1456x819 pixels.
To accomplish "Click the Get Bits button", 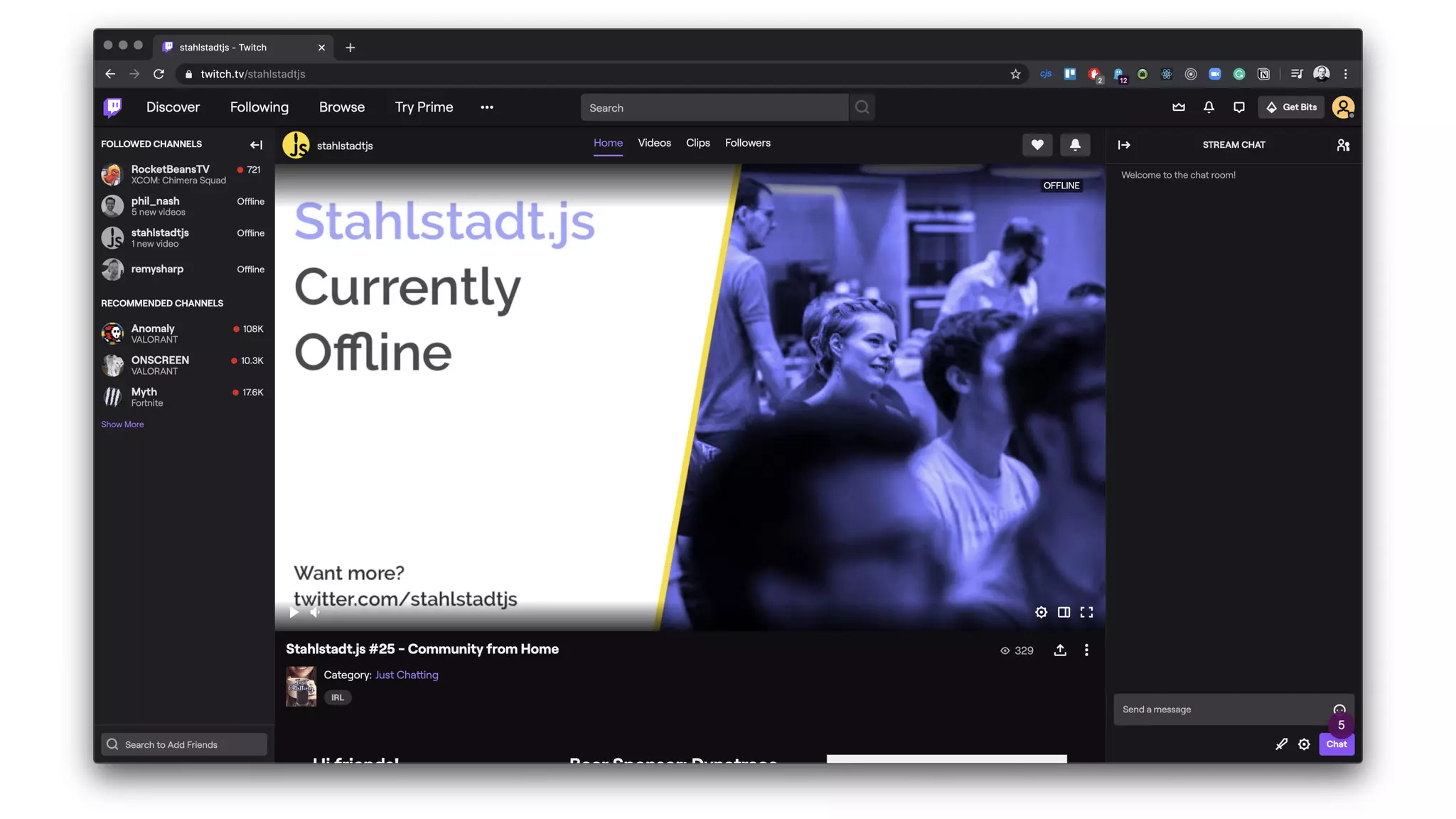I will [x=1291, y=107].
